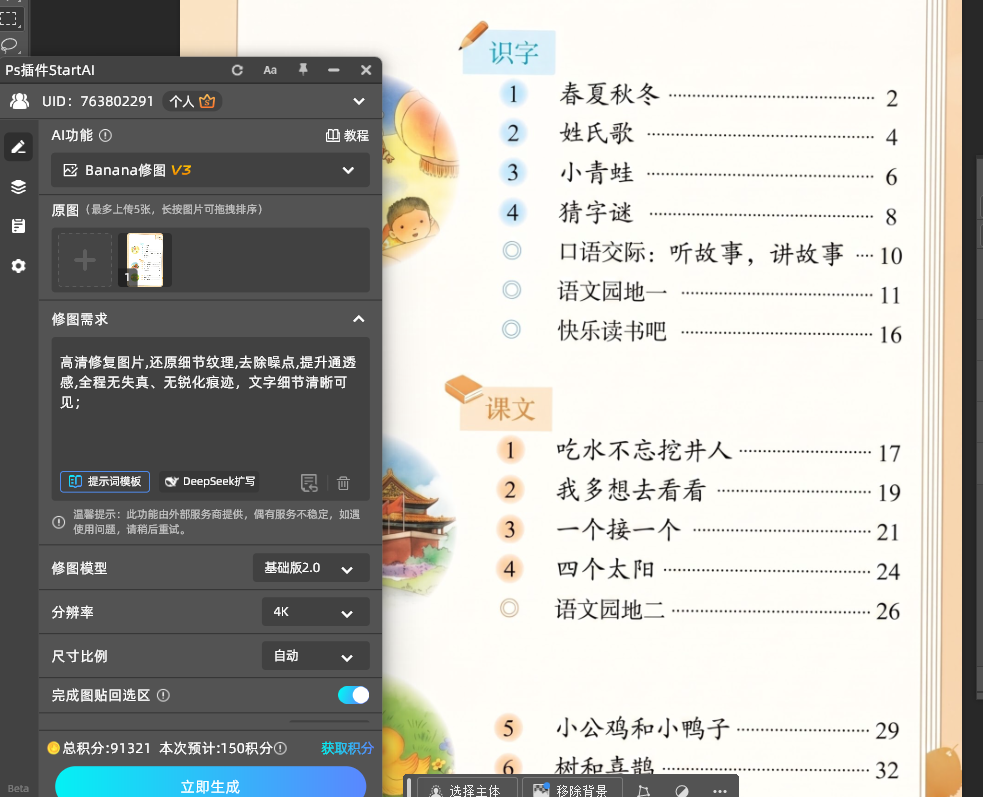Click info icon next to 本次预计:150积分
This screenshot has width=983, height=797.
(281, 748)
